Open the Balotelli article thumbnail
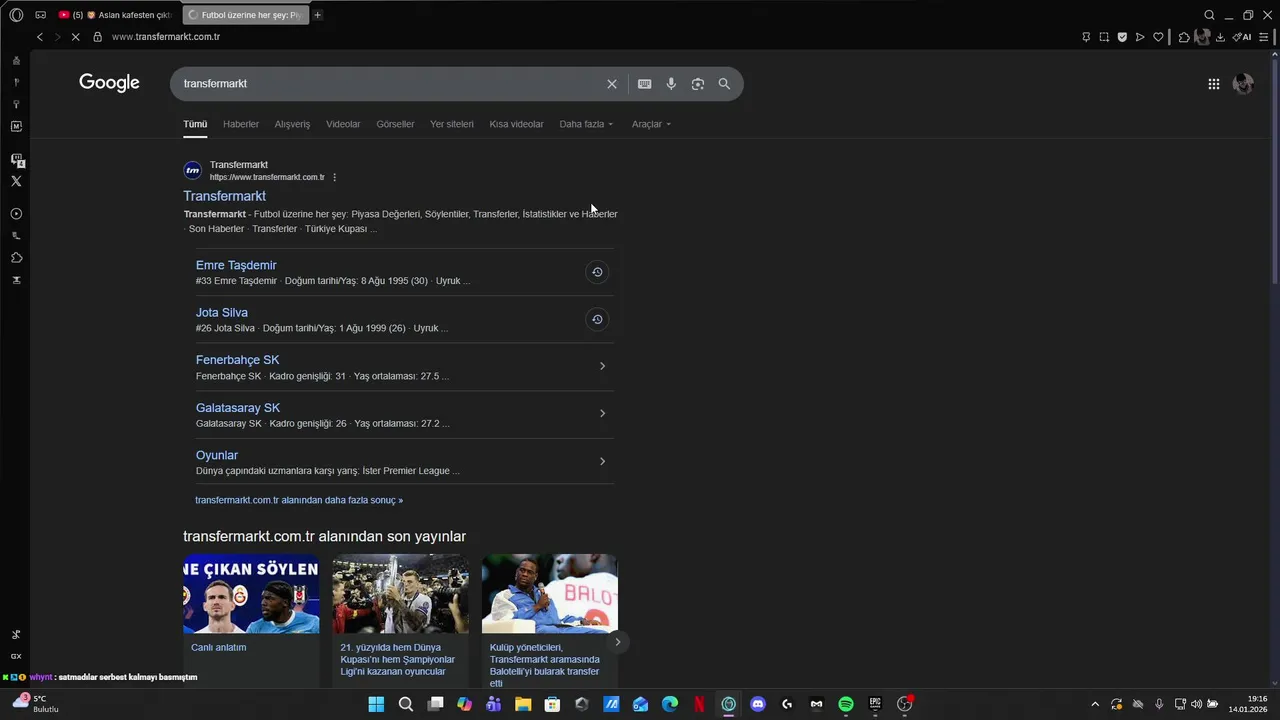Screen dimensions: 1280x720 coord(550,594)
